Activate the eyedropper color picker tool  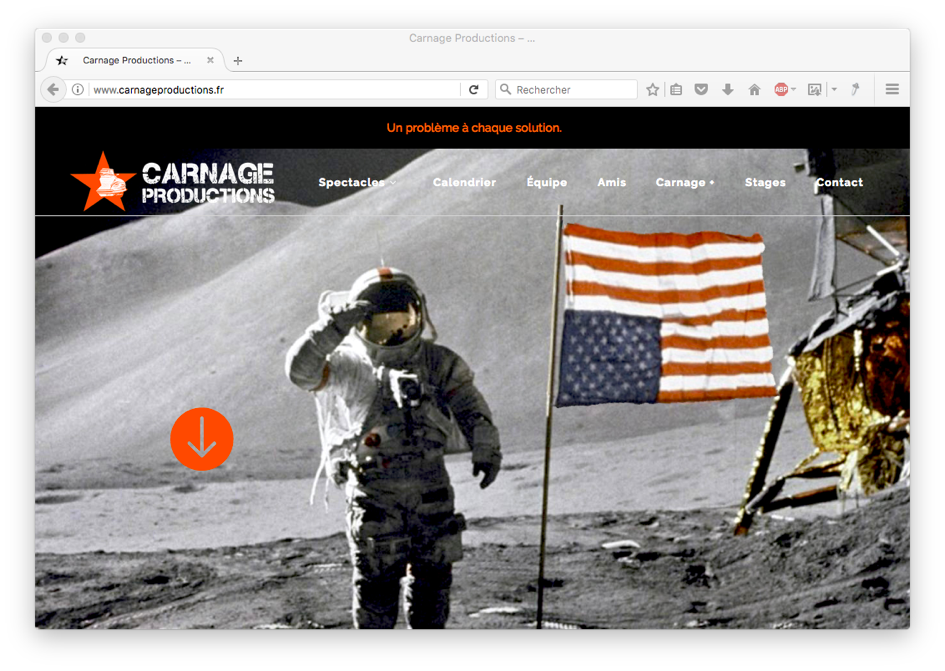[855, 90]
